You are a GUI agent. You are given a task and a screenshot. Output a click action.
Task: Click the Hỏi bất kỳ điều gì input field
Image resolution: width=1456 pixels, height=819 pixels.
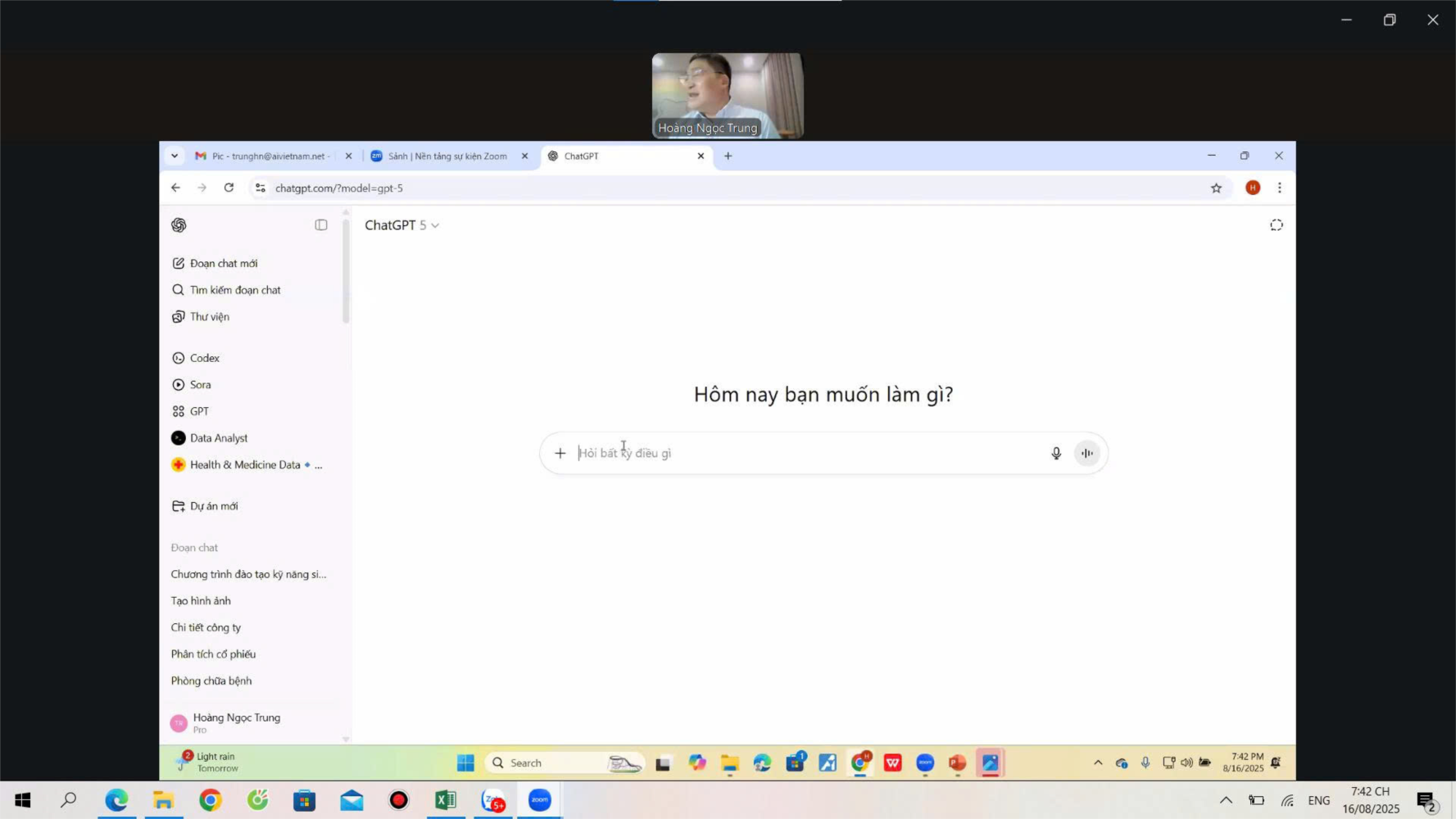(x=803, y=453)
